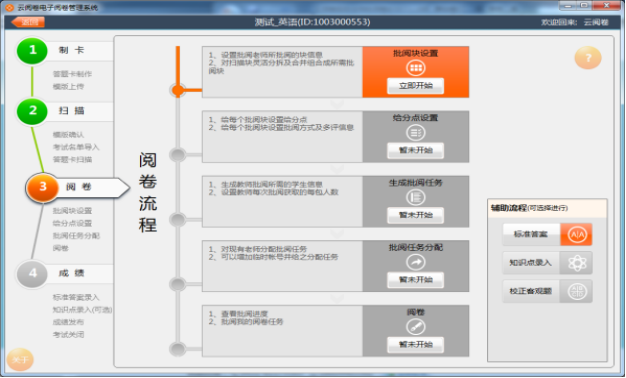Image resolution: width=626 pixels, height=378 pixels.
Task: Click the orange 返回 back button
Action: click(28, 22)
